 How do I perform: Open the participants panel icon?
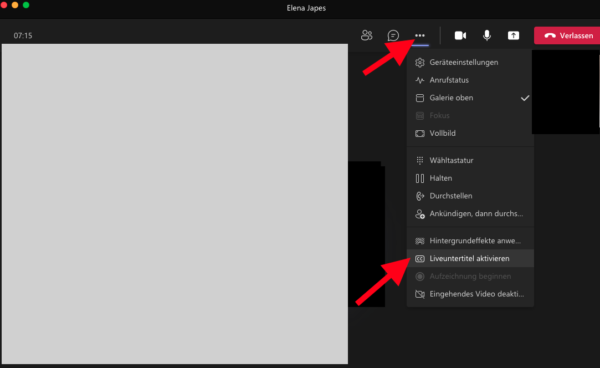tap(367, 36)
